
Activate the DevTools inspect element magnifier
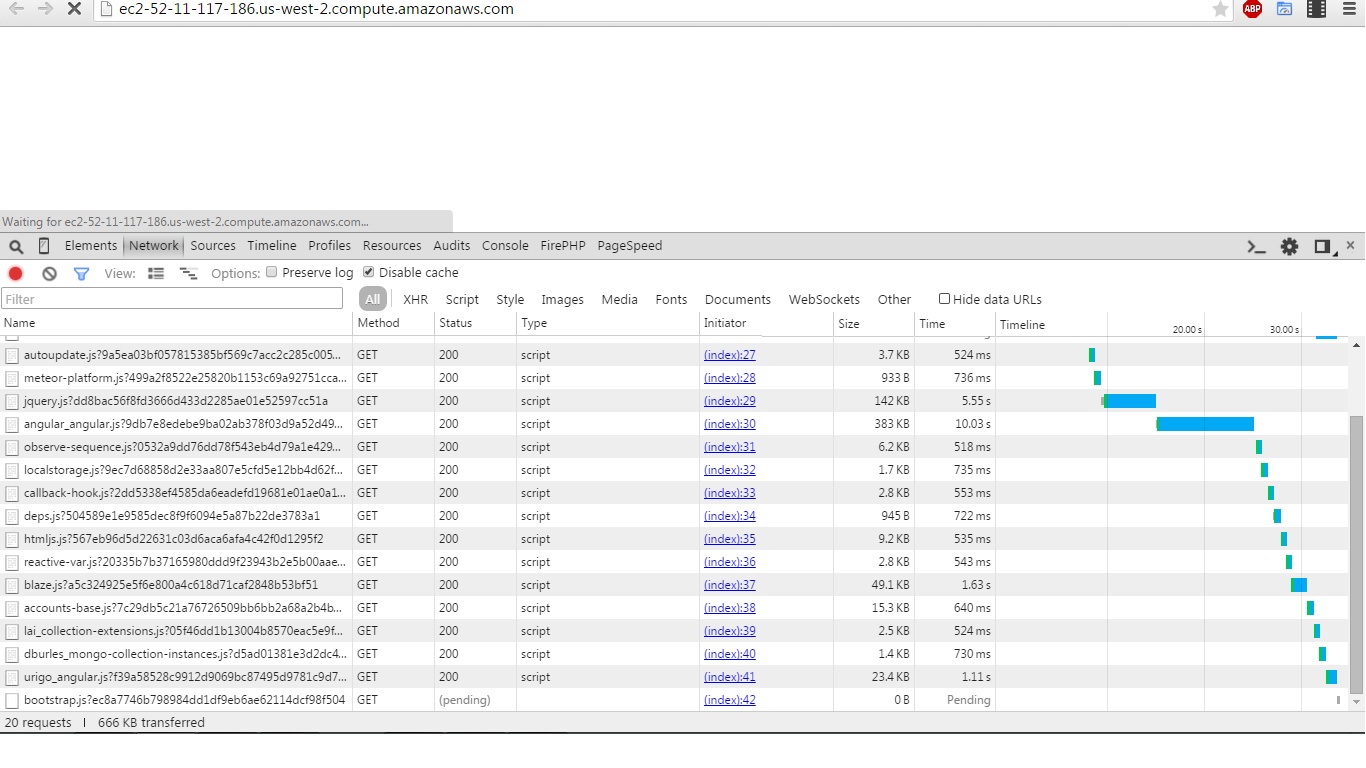(x=16, y=246)
